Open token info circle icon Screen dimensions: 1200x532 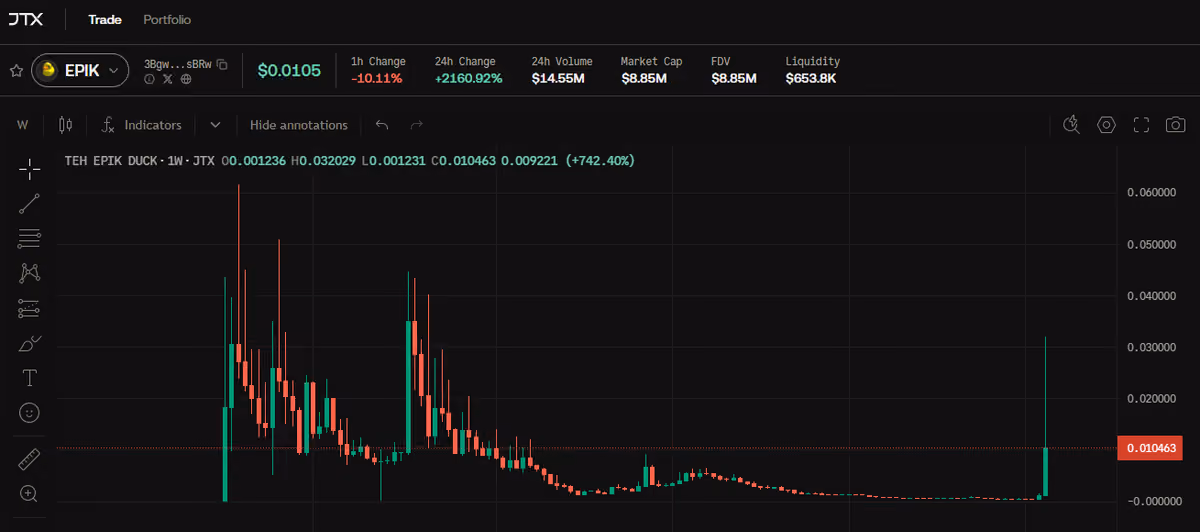pyautogui.click(x=150, y=78)
